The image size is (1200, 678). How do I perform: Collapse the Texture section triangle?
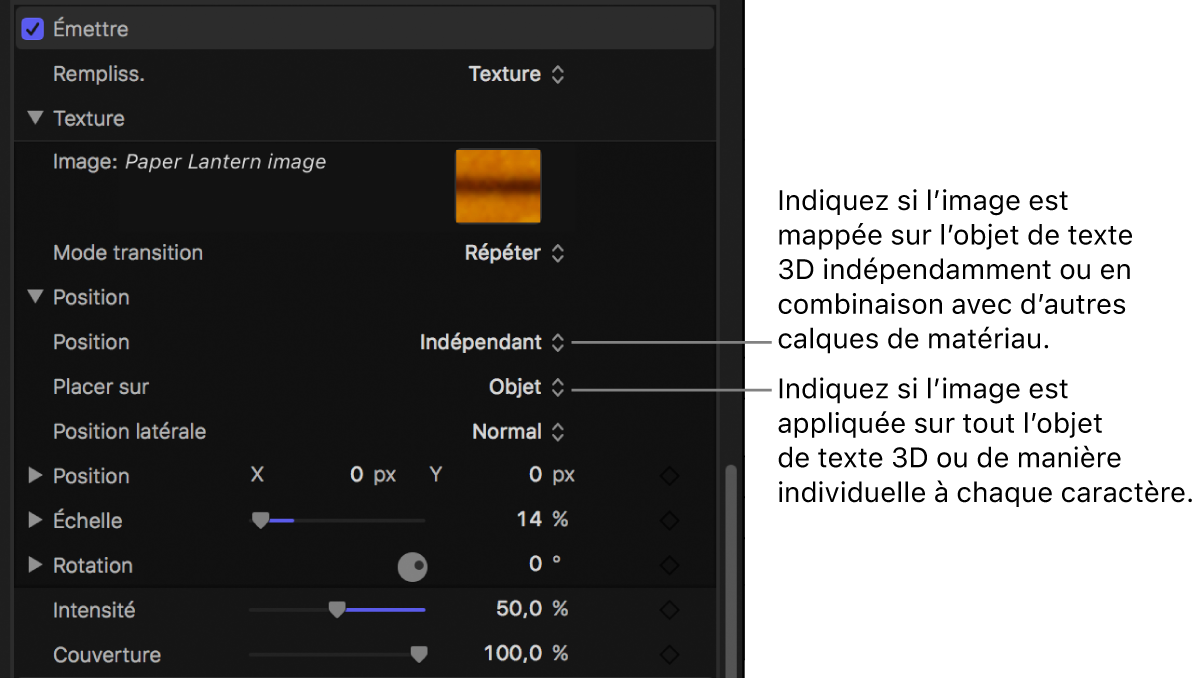point(35,118)
